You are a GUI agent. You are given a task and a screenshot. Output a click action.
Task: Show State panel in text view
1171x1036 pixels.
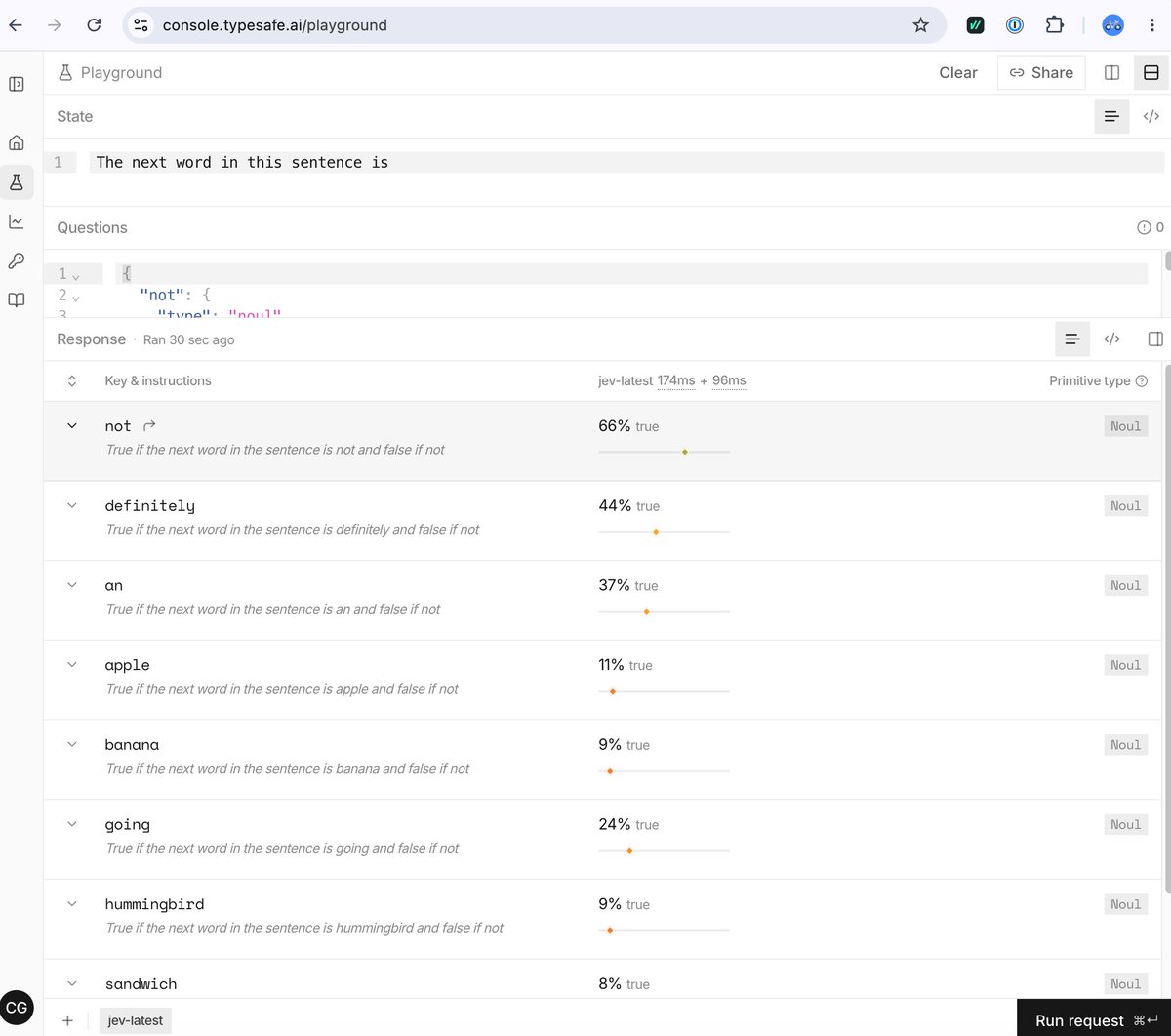pyautogui.click(x=1111, y=116)
